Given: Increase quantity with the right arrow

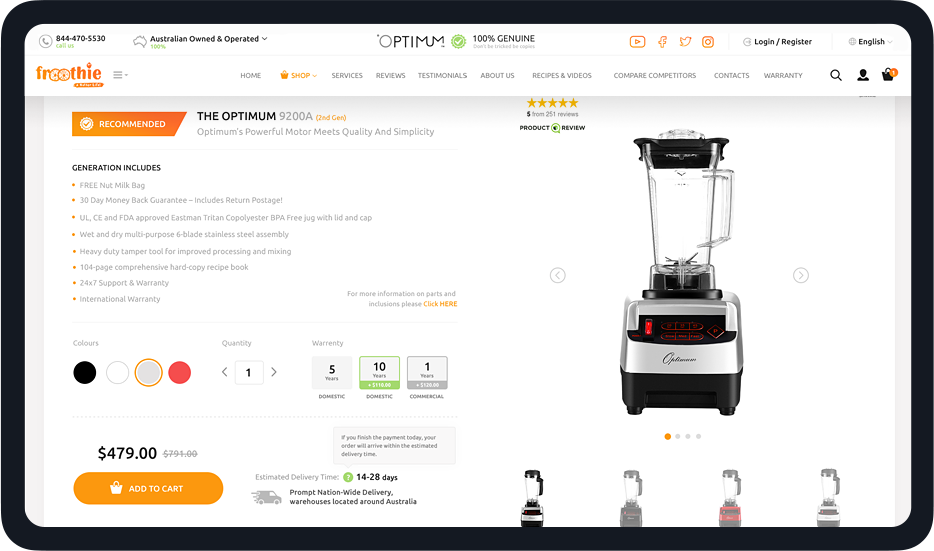Looking at the screenshot, I should click(274, 372).
